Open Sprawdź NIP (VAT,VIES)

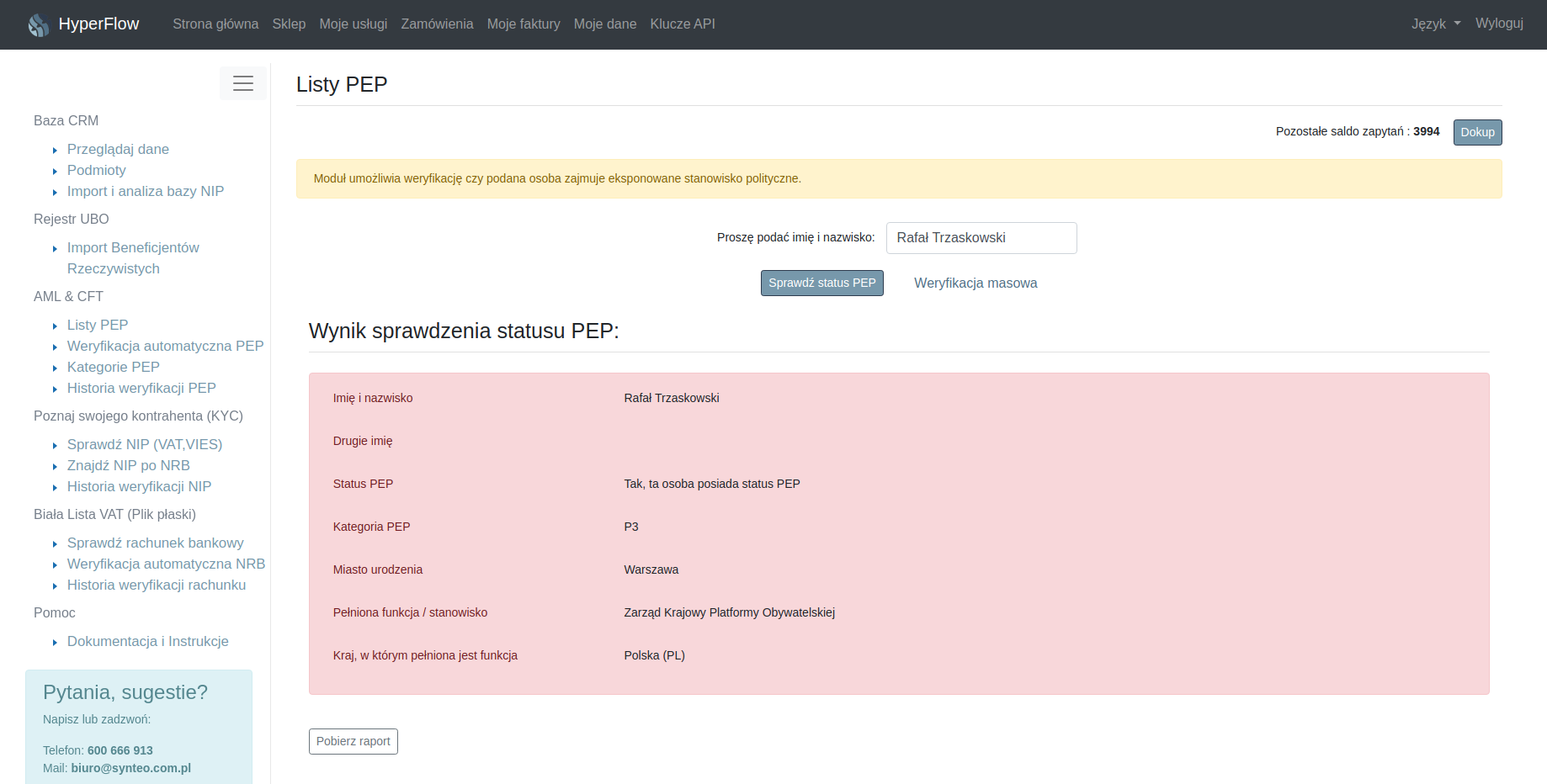(x=144, y=444)
